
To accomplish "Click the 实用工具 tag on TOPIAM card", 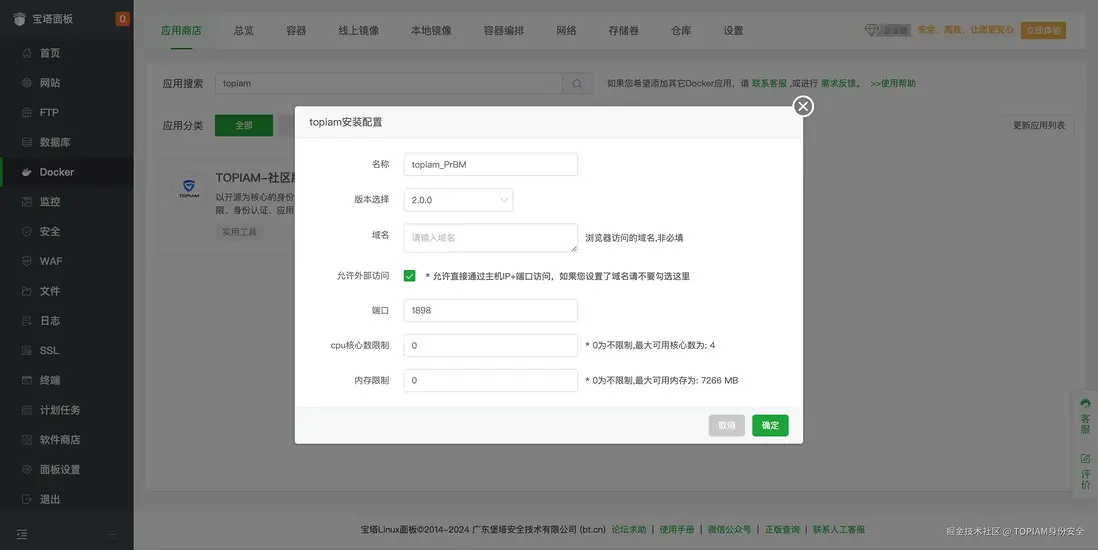I will click(239, 232).
